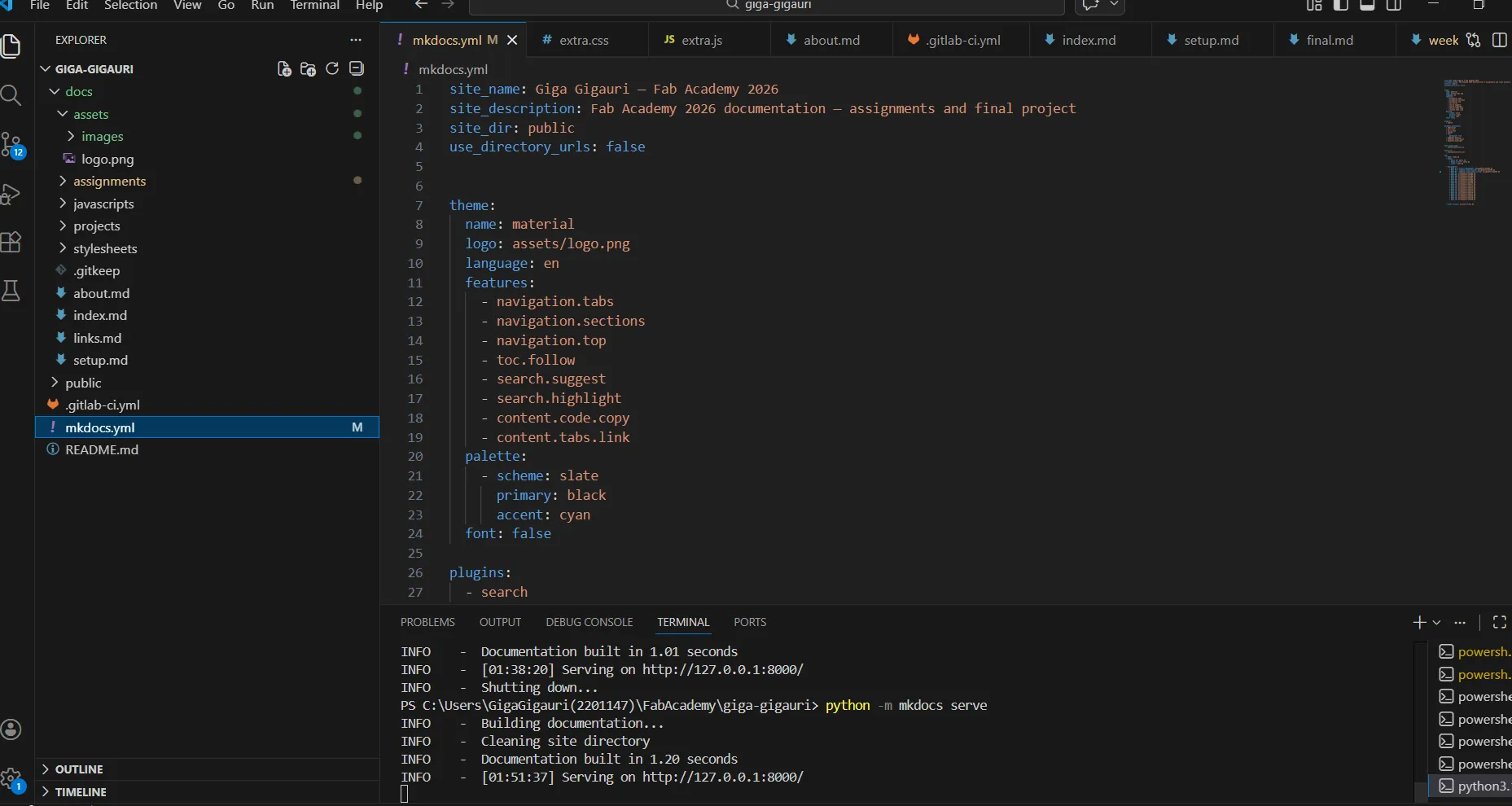Image resolution: width=1512 pixels, height=806 pixels.
Task: Collapse all folders in Explorer
Action: [356, 69]
